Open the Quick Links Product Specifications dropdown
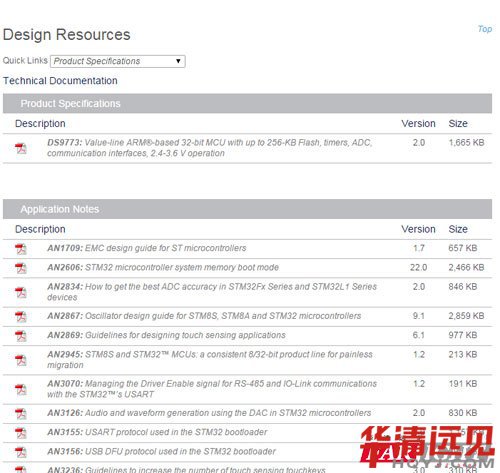Screen dimensions: 500x473 coord(118,61)
